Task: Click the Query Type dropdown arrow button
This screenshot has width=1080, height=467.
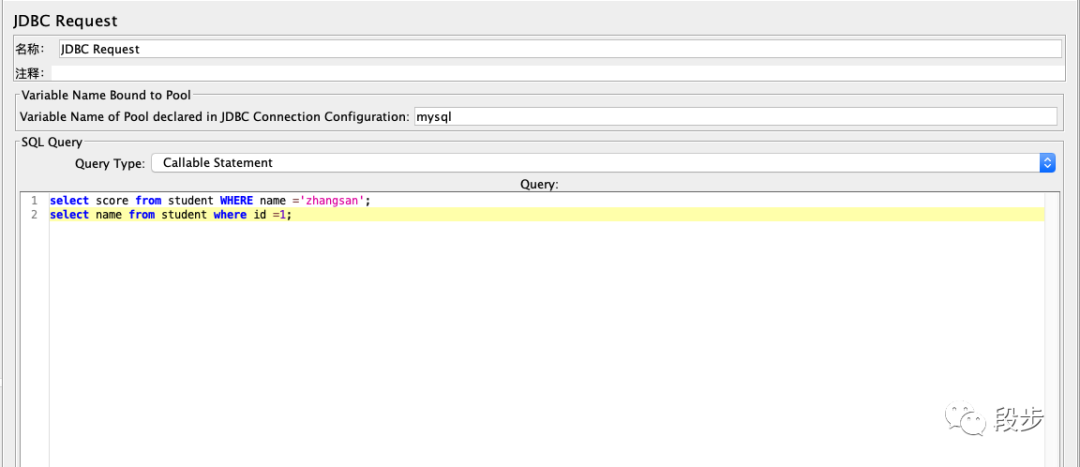Action: [1047, 163]
